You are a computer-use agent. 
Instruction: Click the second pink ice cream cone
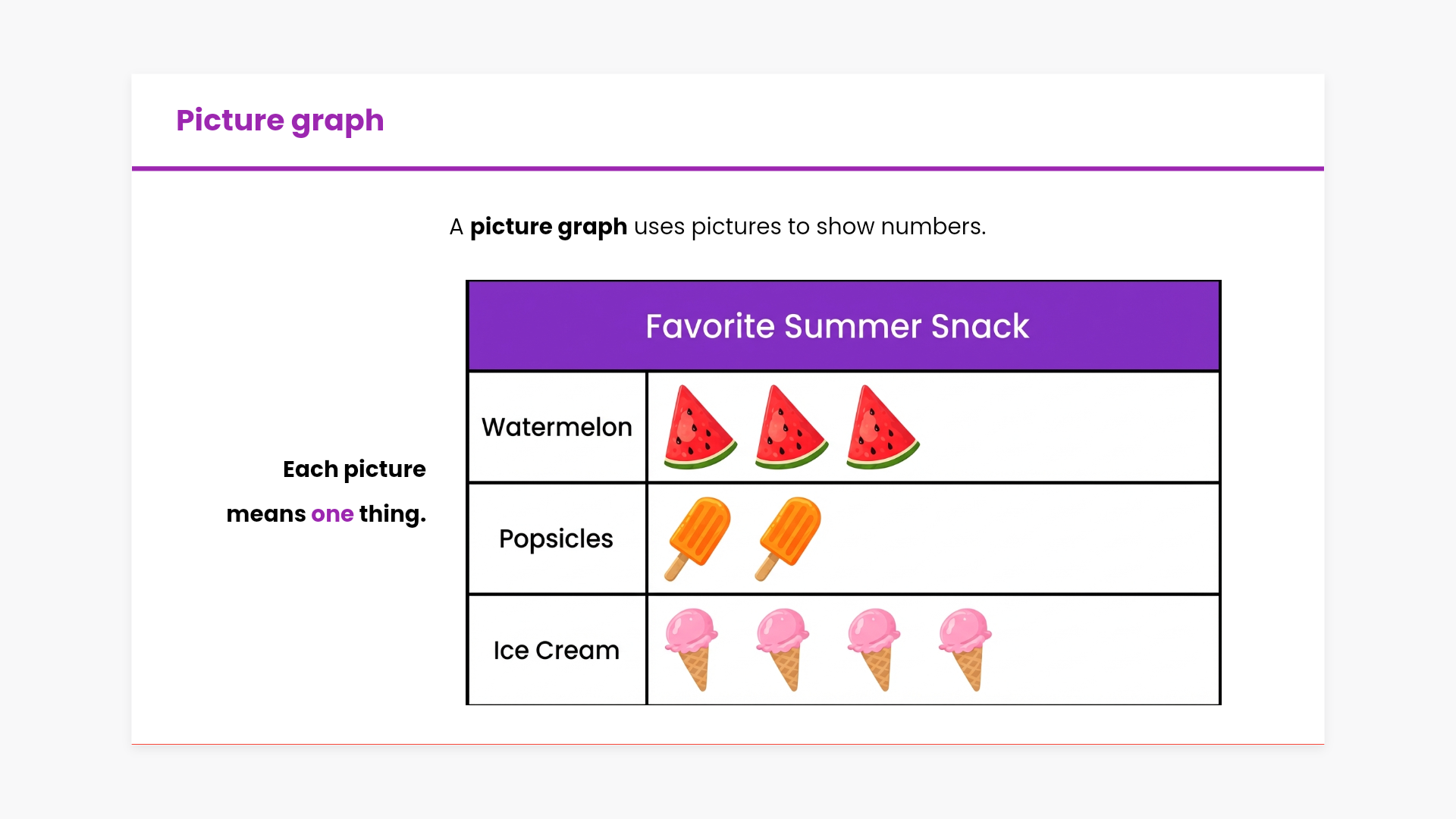tap(783, 648)
